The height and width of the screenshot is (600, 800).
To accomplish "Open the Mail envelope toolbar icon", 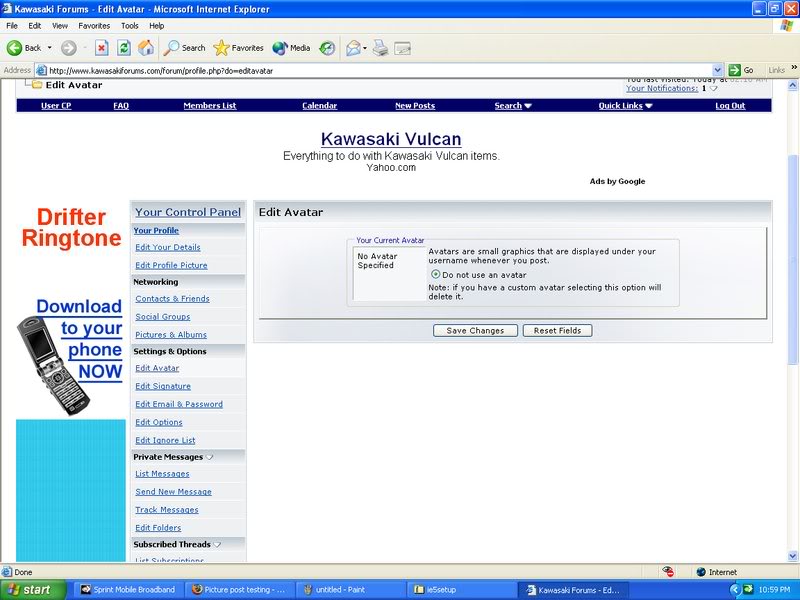I will [x=353, y=48].
